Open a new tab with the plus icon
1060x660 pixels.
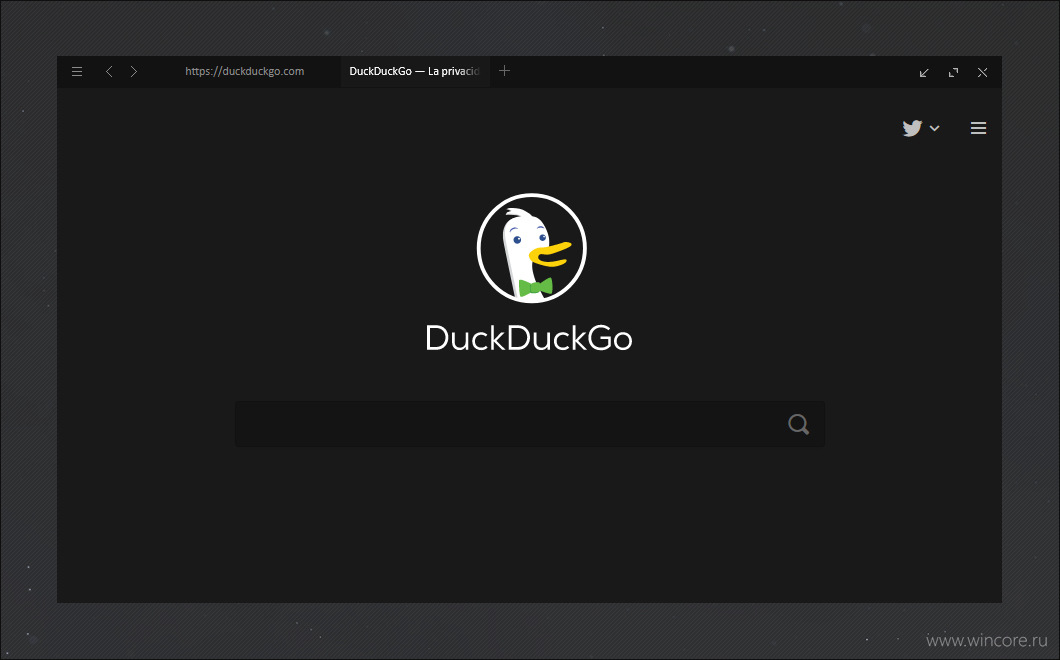click(x=504, y=71)
